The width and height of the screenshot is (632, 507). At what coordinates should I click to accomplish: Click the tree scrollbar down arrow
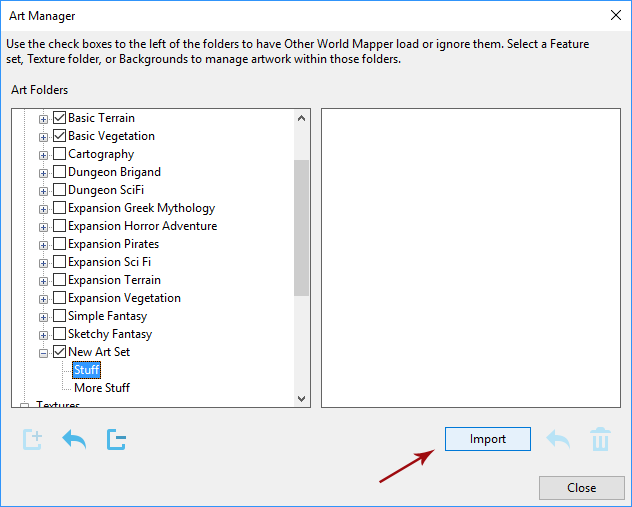[x=302, y=398]
